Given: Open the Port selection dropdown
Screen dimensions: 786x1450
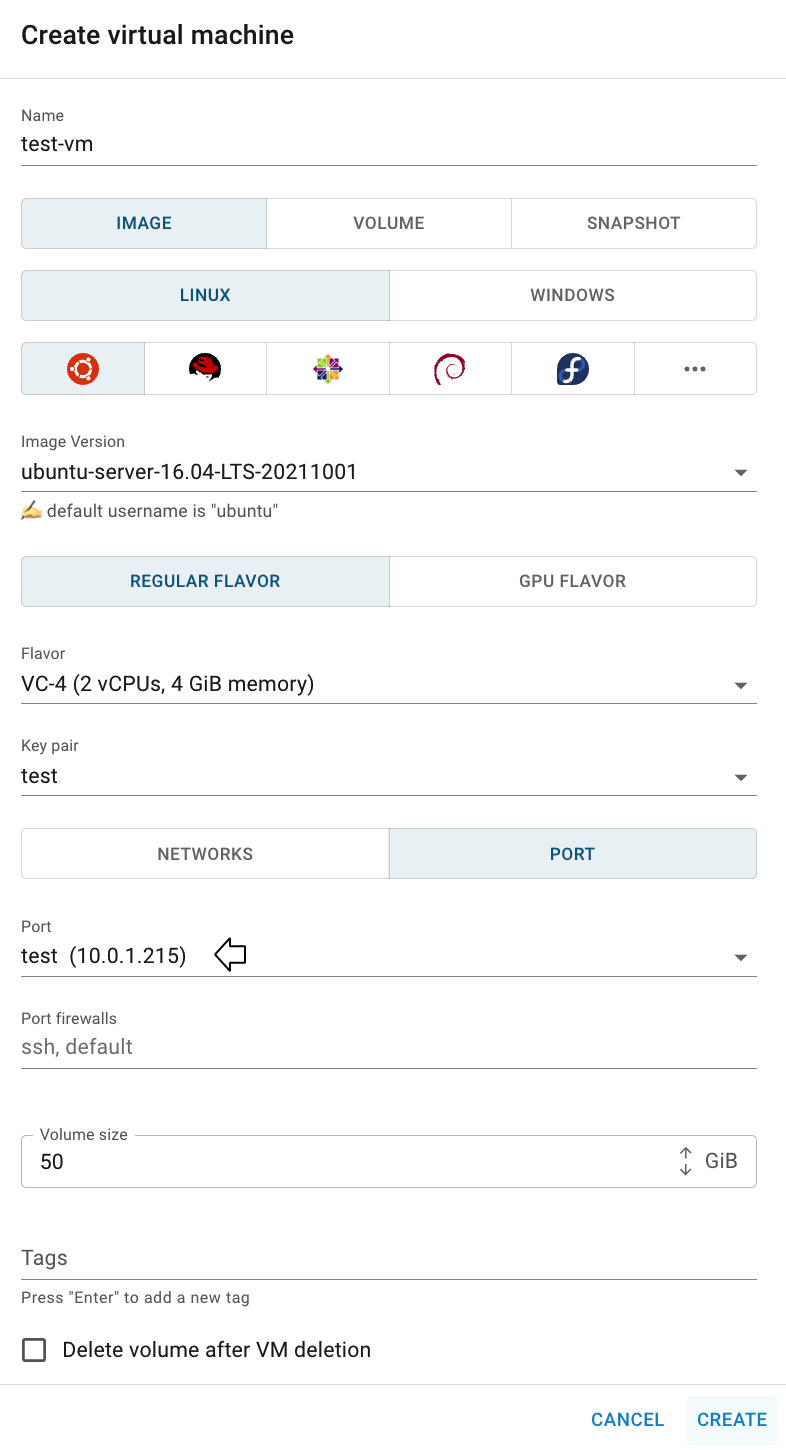Looking at the screenshot, I should (x=740, y=957).
